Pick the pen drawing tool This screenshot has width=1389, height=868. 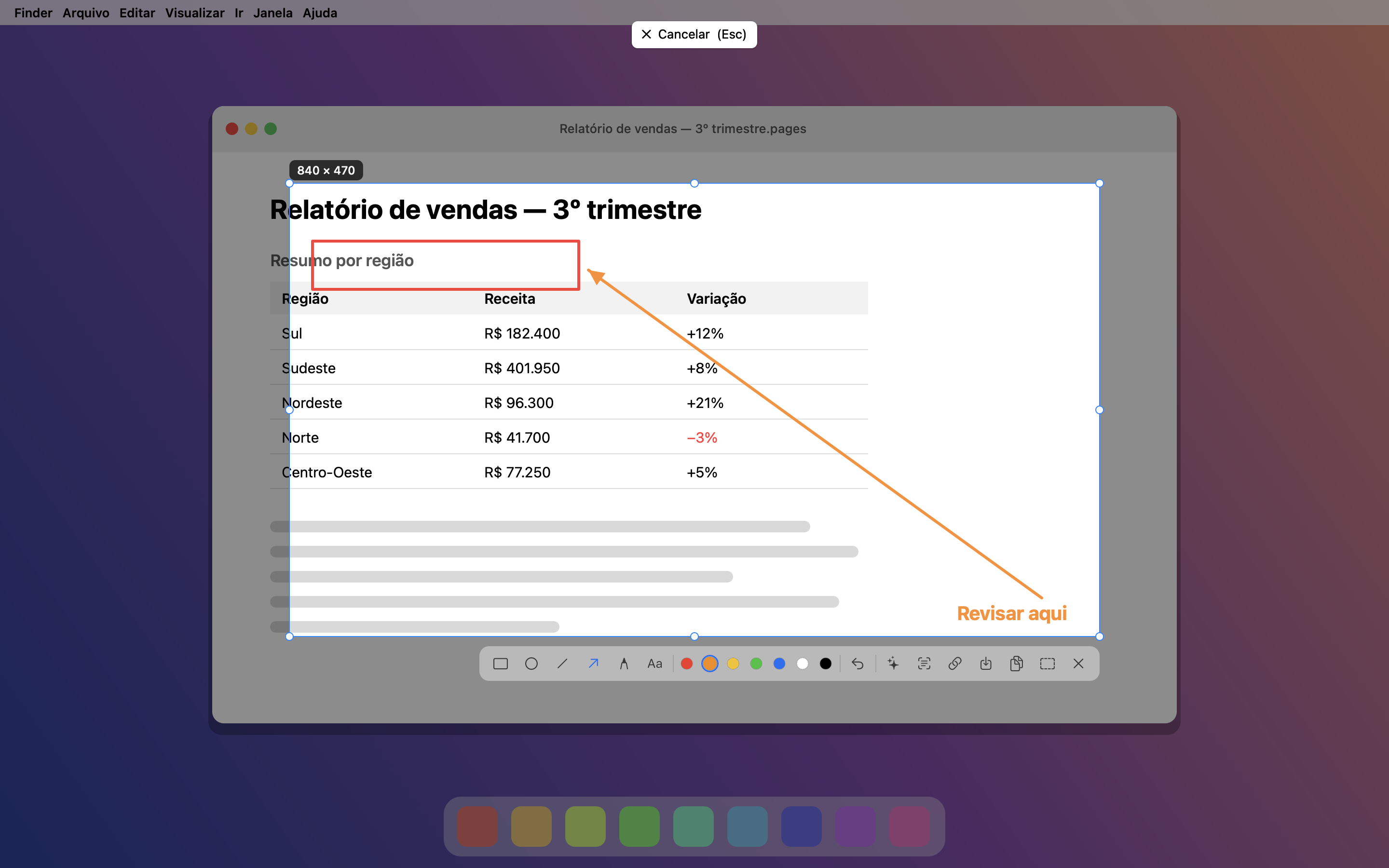624,664
